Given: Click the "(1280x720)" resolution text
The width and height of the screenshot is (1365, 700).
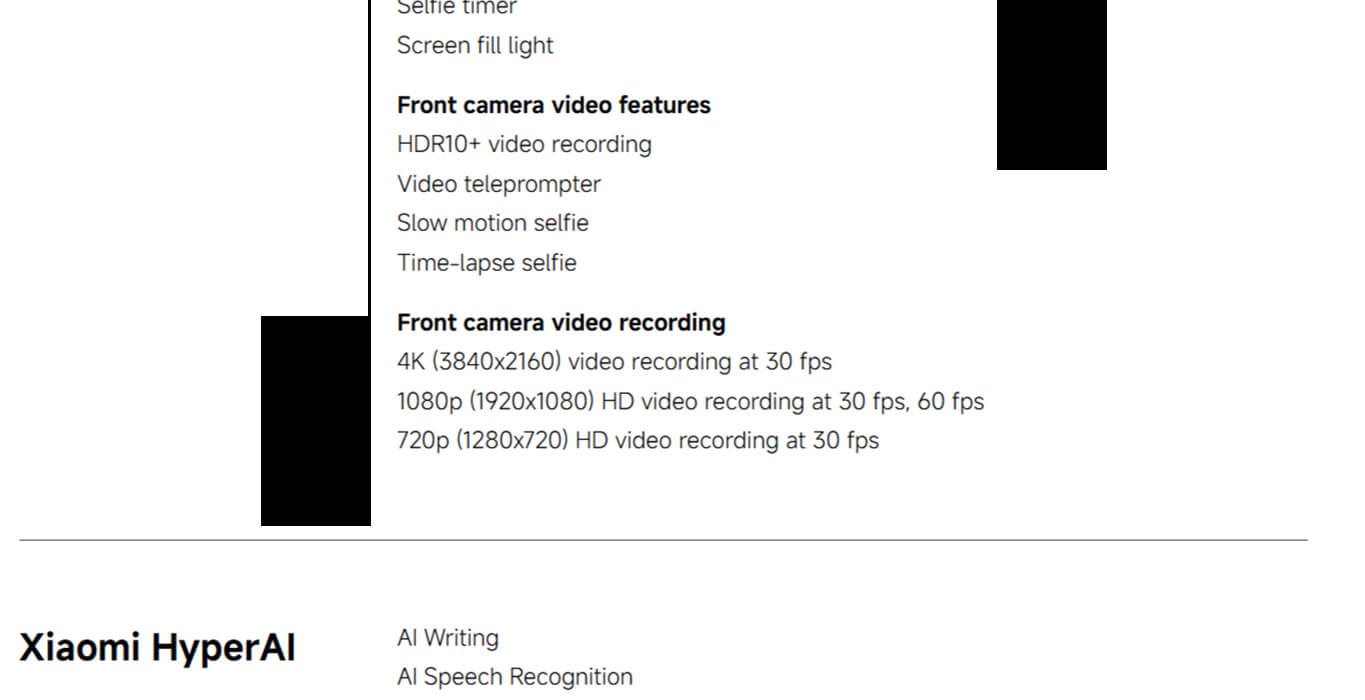Looking at the screenshot, I should pyautogui.click(x=512, y=440).
